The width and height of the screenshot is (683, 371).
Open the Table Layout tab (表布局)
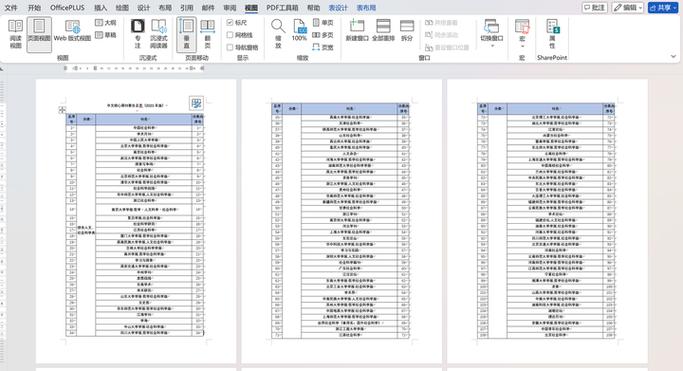[366, 8]
